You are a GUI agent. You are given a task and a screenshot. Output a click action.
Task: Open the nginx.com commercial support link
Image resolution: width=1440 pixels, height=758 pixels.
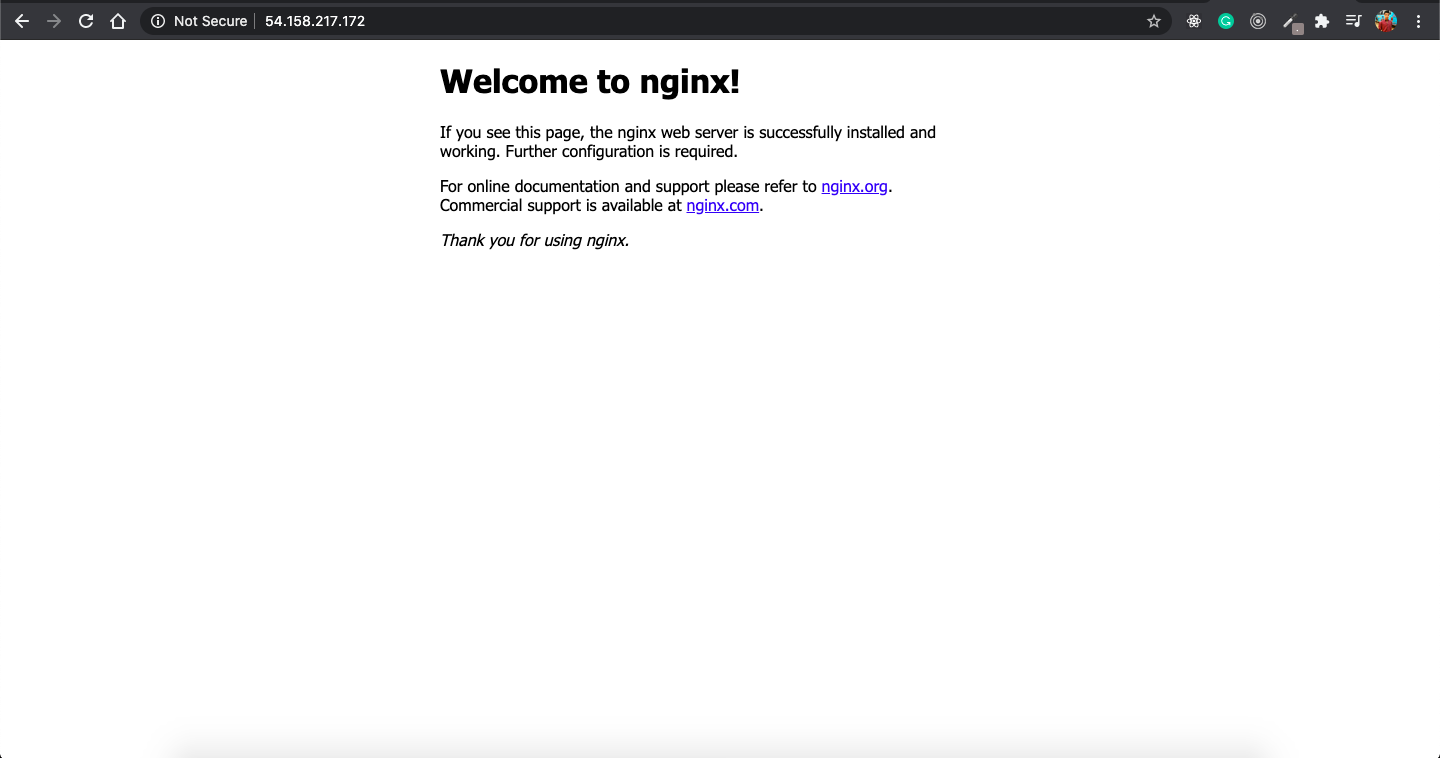click(723, 206)
